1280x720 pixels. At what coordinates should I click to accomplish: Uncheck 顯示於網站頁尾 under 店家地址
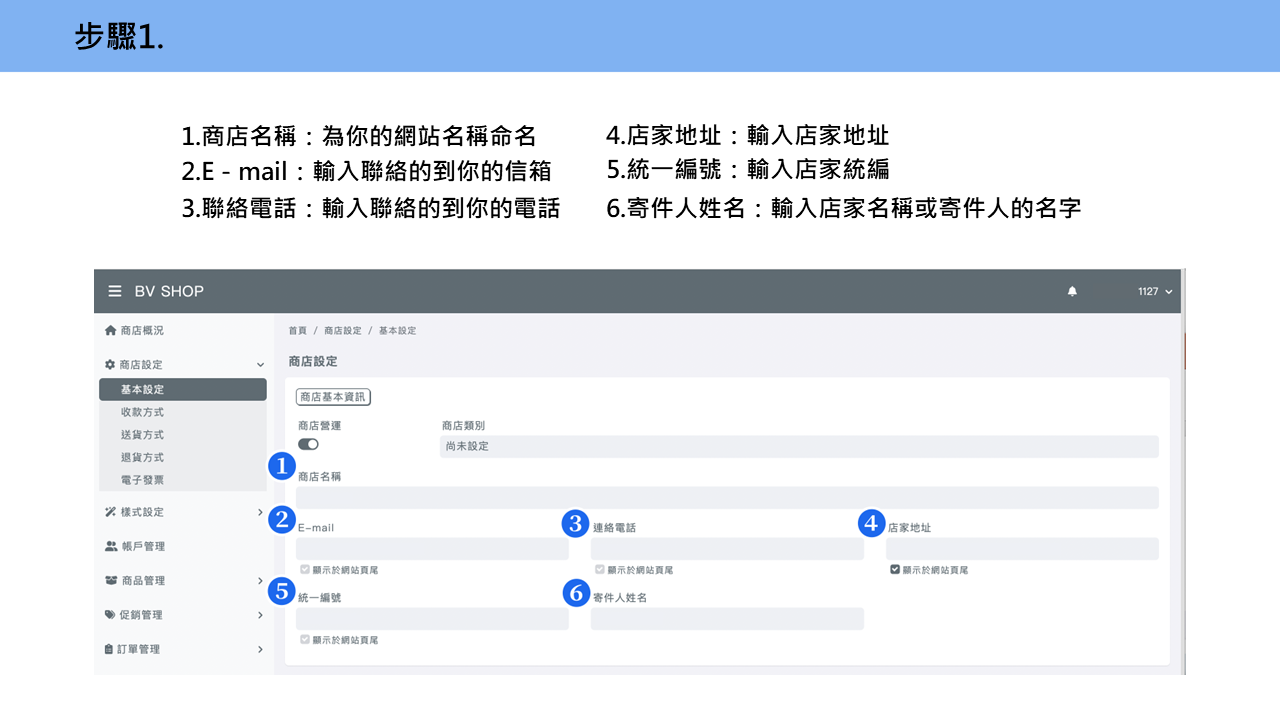click(895, 569)
